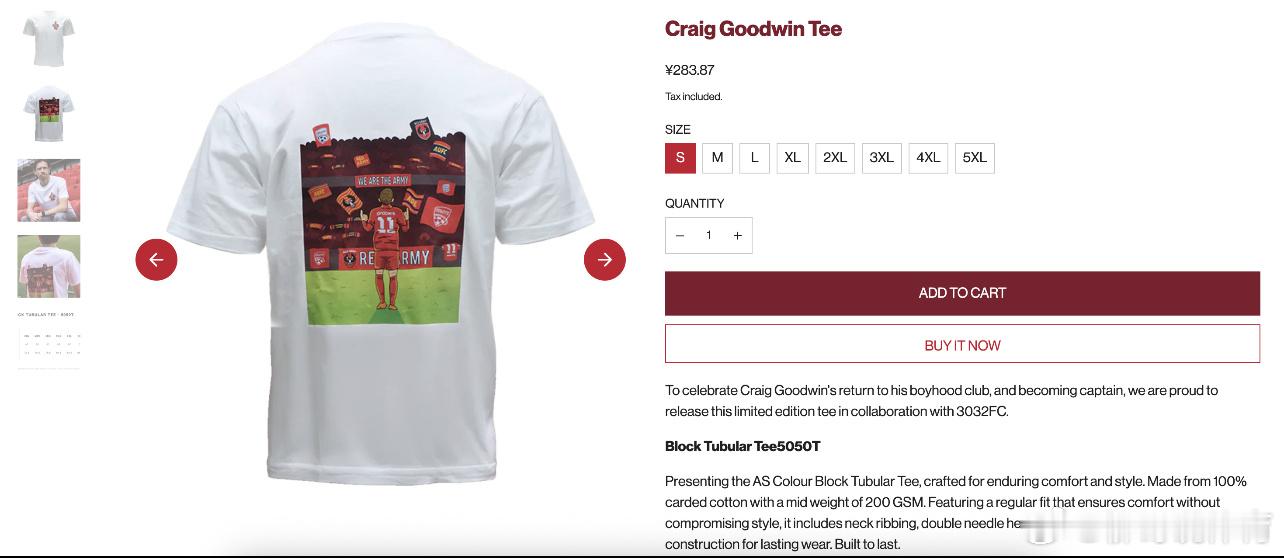Screen dimensions: 1284x558
Task: Click the BUY IT NOW button
Action: pyautogui.click(x=962, y=345)
